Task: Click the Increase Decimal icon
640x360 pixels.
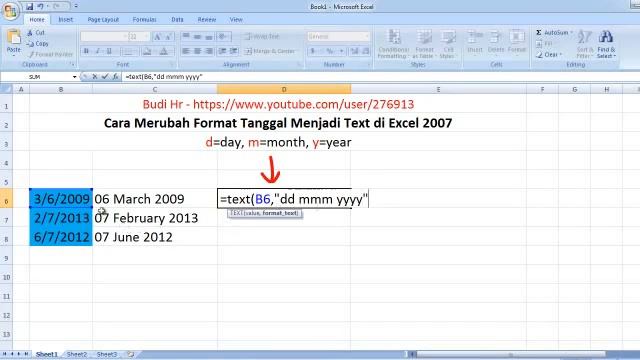Action: (354, 51)
